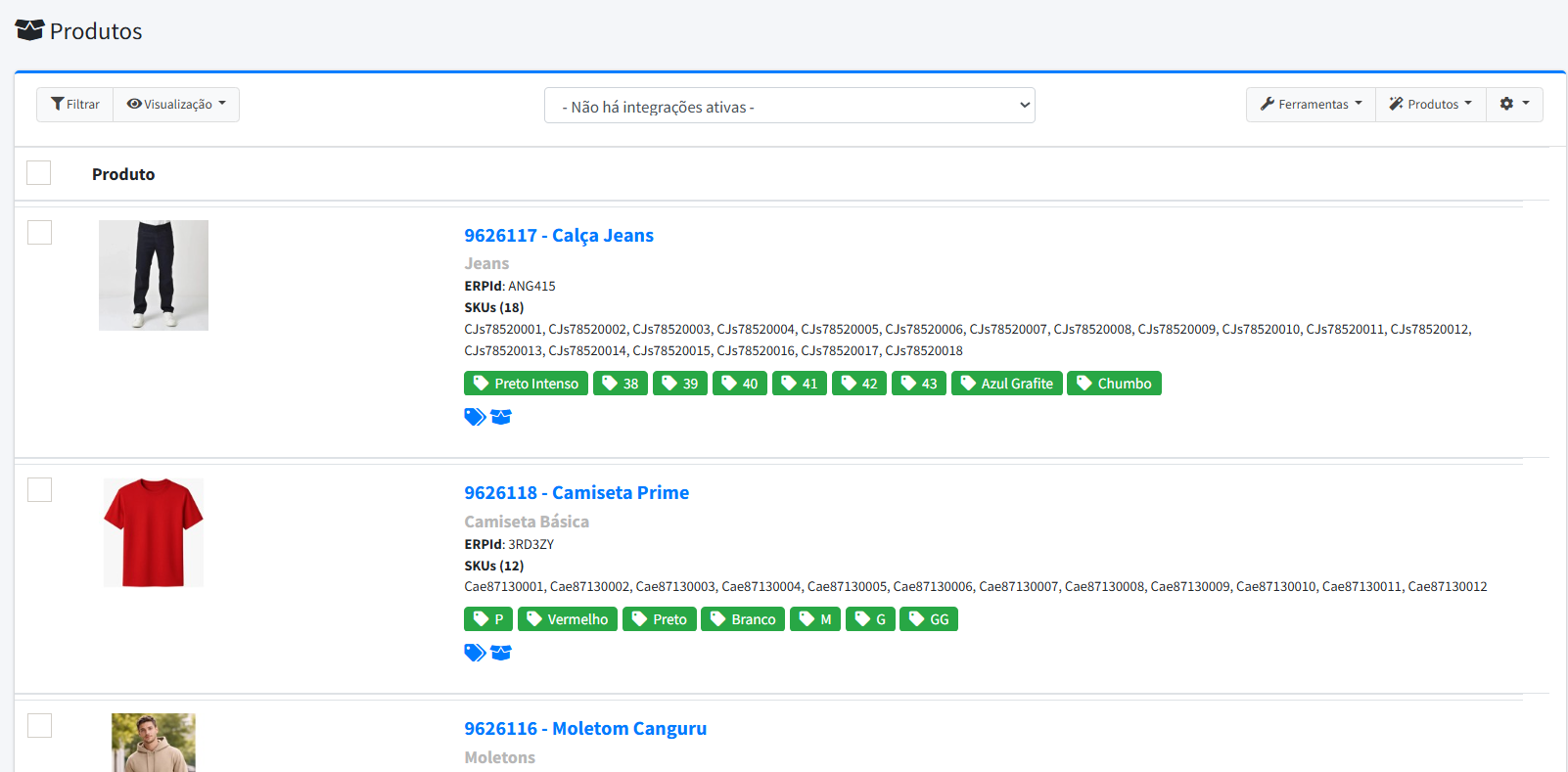
Task: Open the 9626117 - Calça Jeans link
Action: click(x=559, y=236)
